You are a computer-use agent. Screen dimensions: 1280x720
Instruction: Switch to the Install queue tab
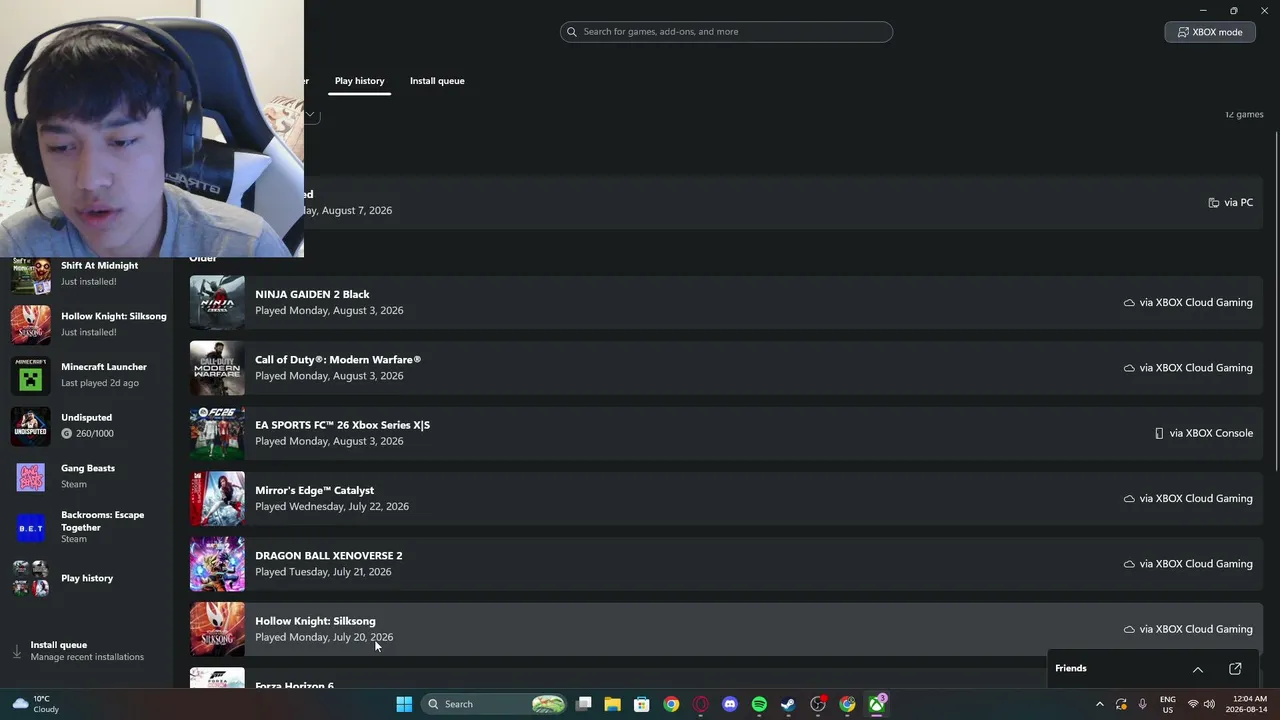click(437, 81)
